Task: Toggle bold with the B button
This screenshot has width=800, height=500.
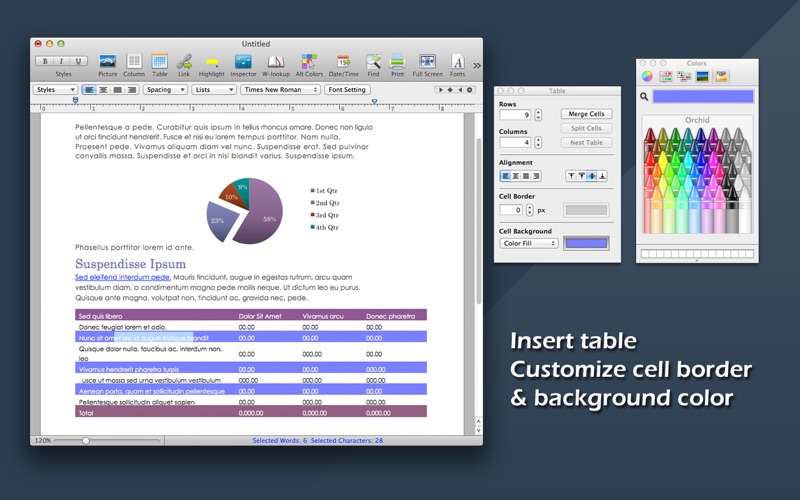Action: coord(45,61)
